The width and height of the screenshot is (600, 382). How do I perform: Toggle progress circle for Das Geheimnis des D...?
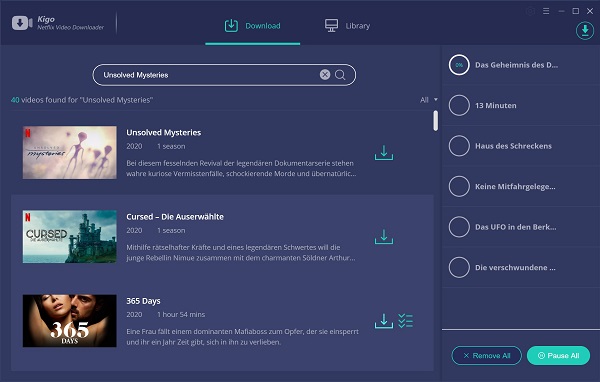459,65
